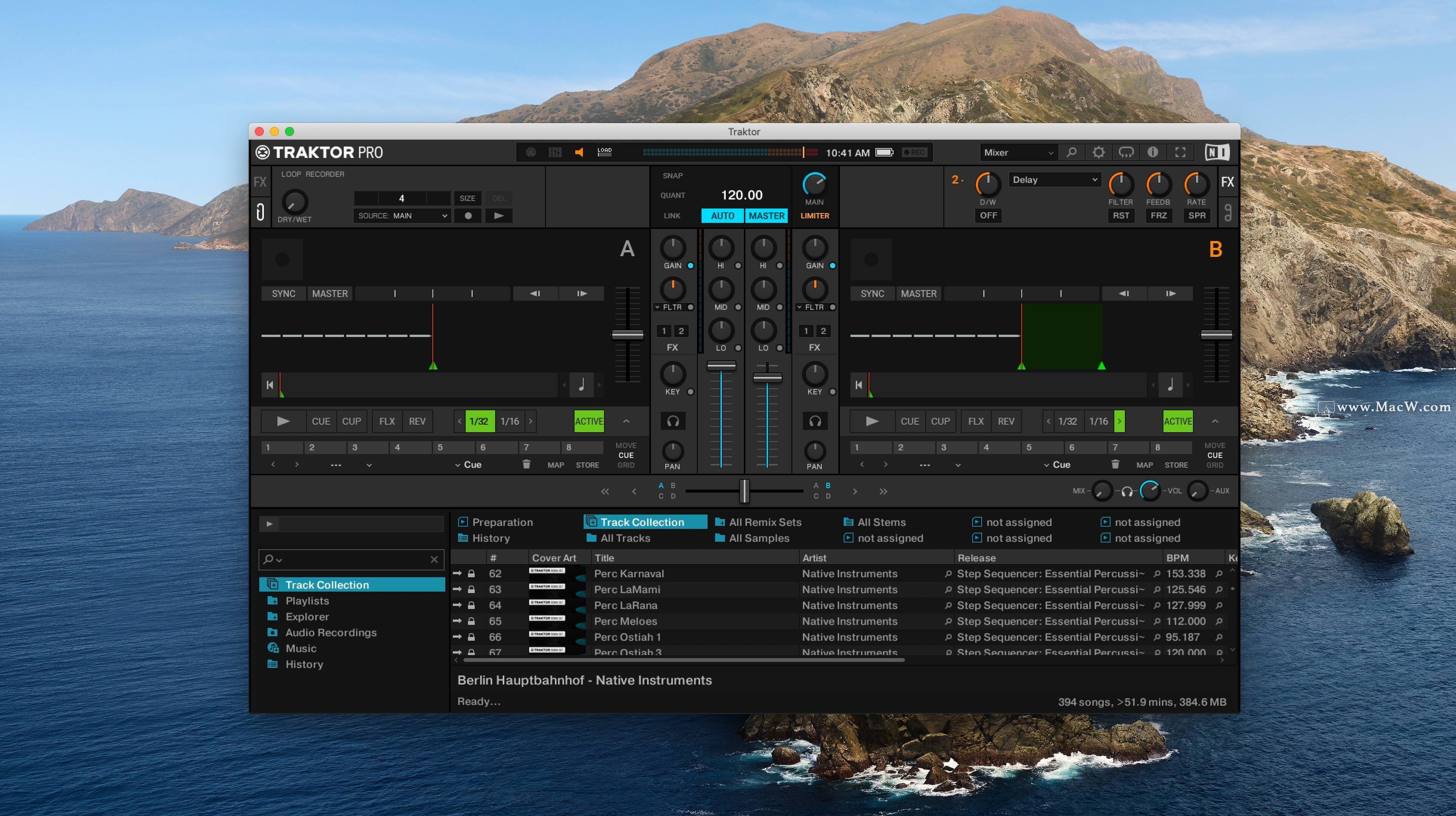The image size is (1456, 816).
Task: Toggle AUTO master clock mode
Action: [x=722, y=216]
